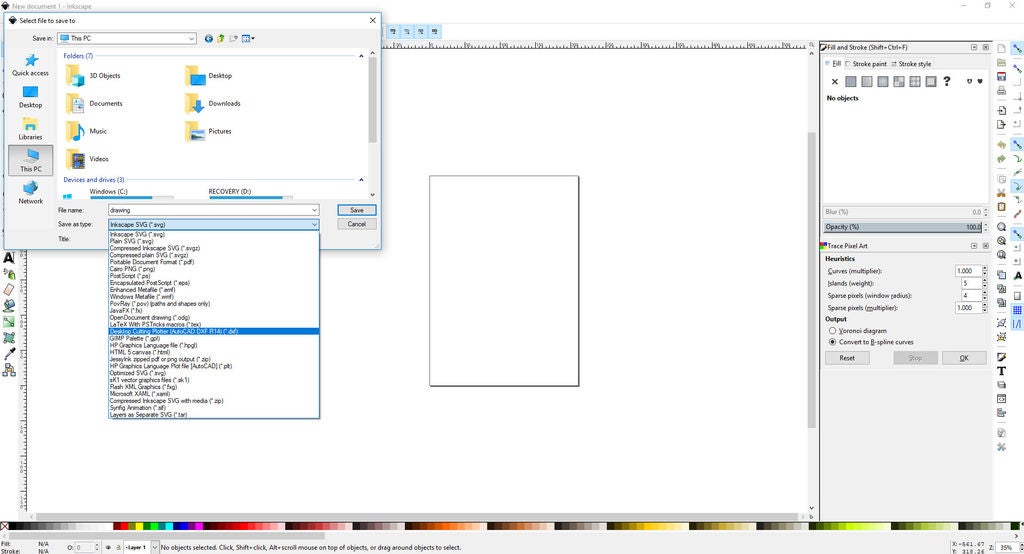The image size is (1024, 554).
Task: Toggle snap to grids button
Action: point(1017,310)
